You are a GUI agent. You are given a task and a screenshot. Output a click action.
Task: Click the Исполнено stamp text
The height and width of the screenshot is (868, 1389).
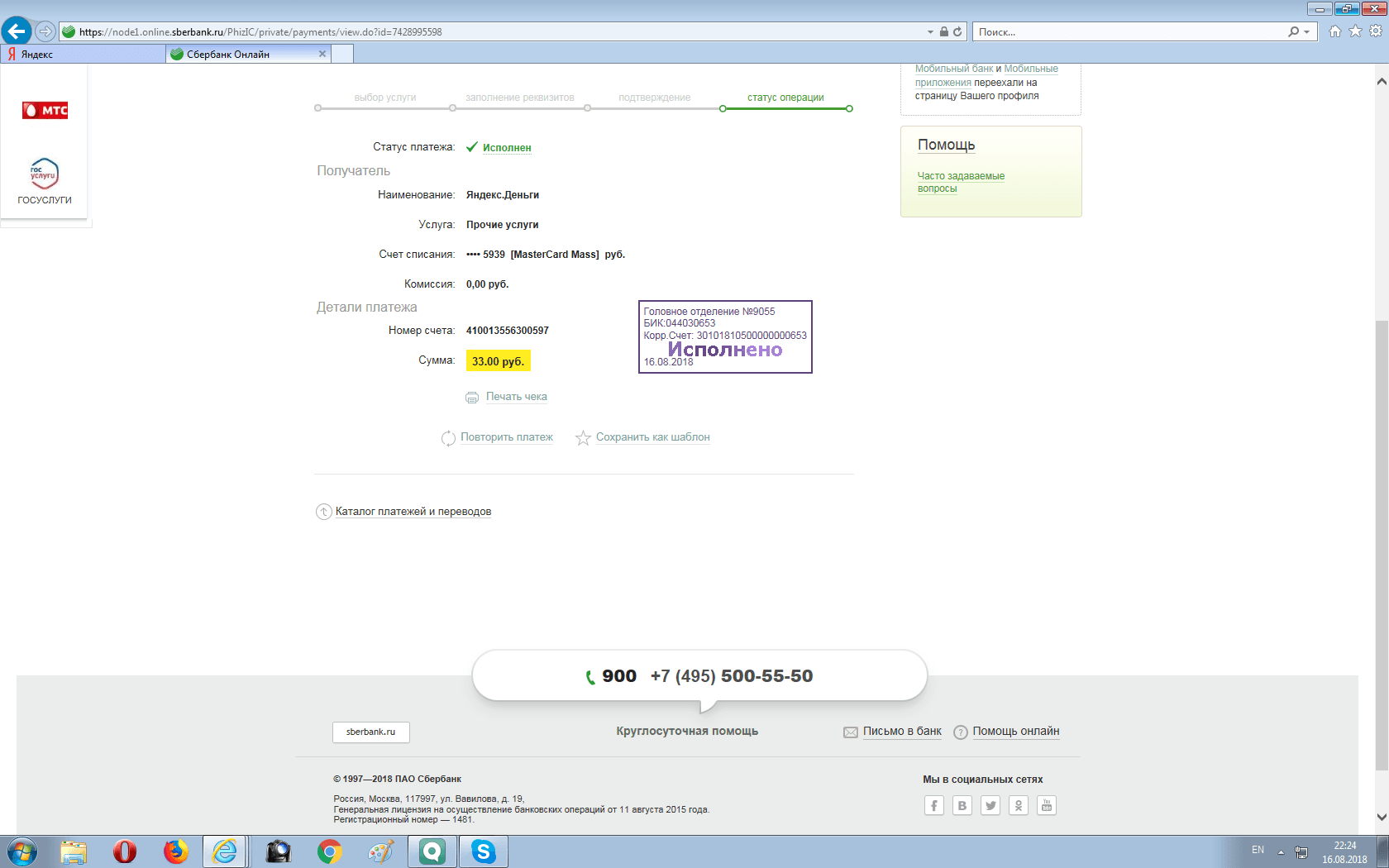725,350
